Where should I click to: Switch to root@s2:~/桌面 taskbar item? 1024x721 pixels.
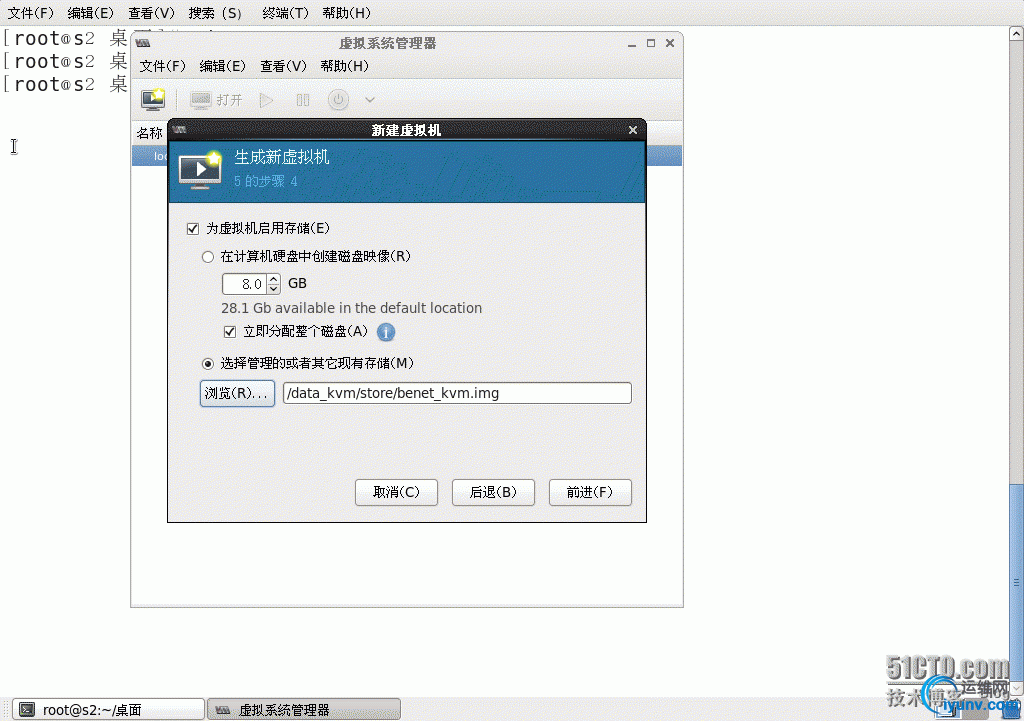click(x=108, y=710)
